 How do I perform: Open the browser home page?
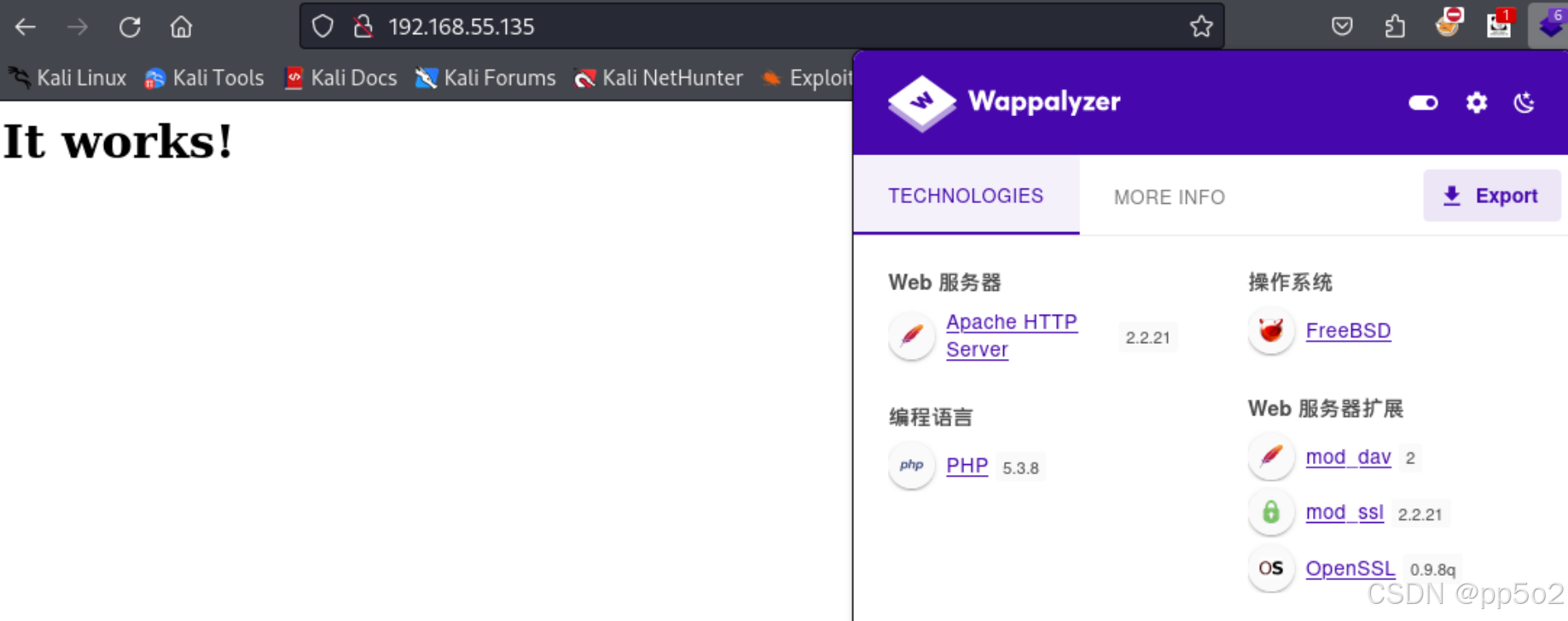(181, 27)
